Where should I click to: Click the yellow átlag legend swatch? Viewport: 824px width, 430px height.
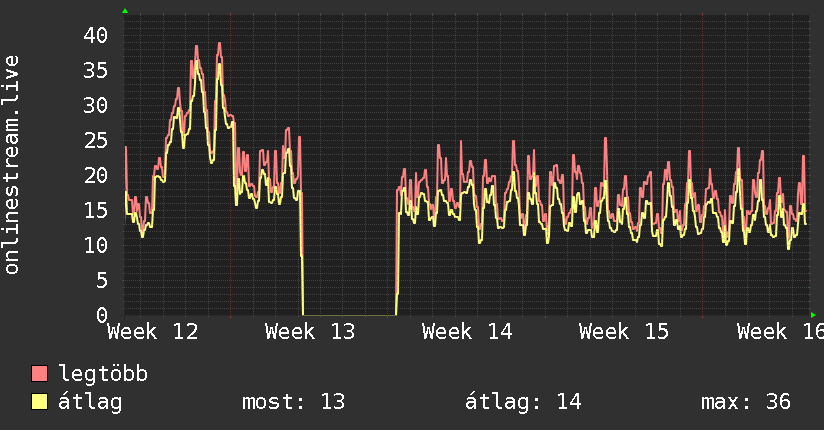(x=39, y=402)
